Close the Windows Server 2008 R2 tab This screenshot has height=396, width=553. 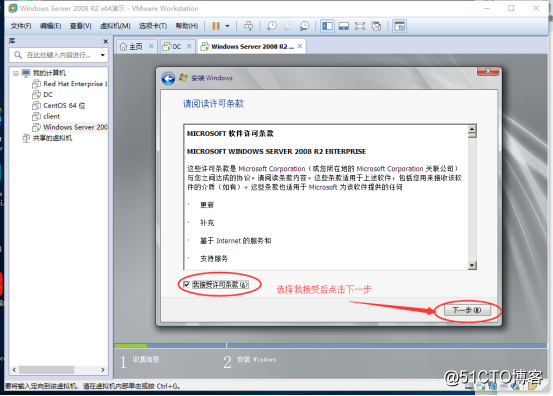(300, 46)
